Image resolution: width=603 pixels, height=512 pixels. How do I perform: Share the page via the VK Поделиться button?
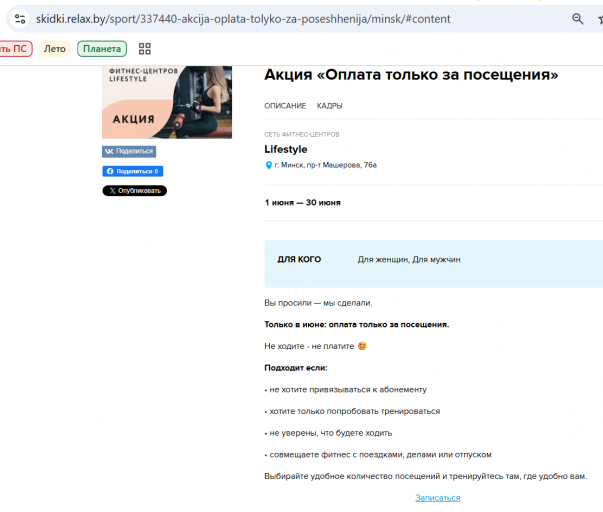(129, 151)
